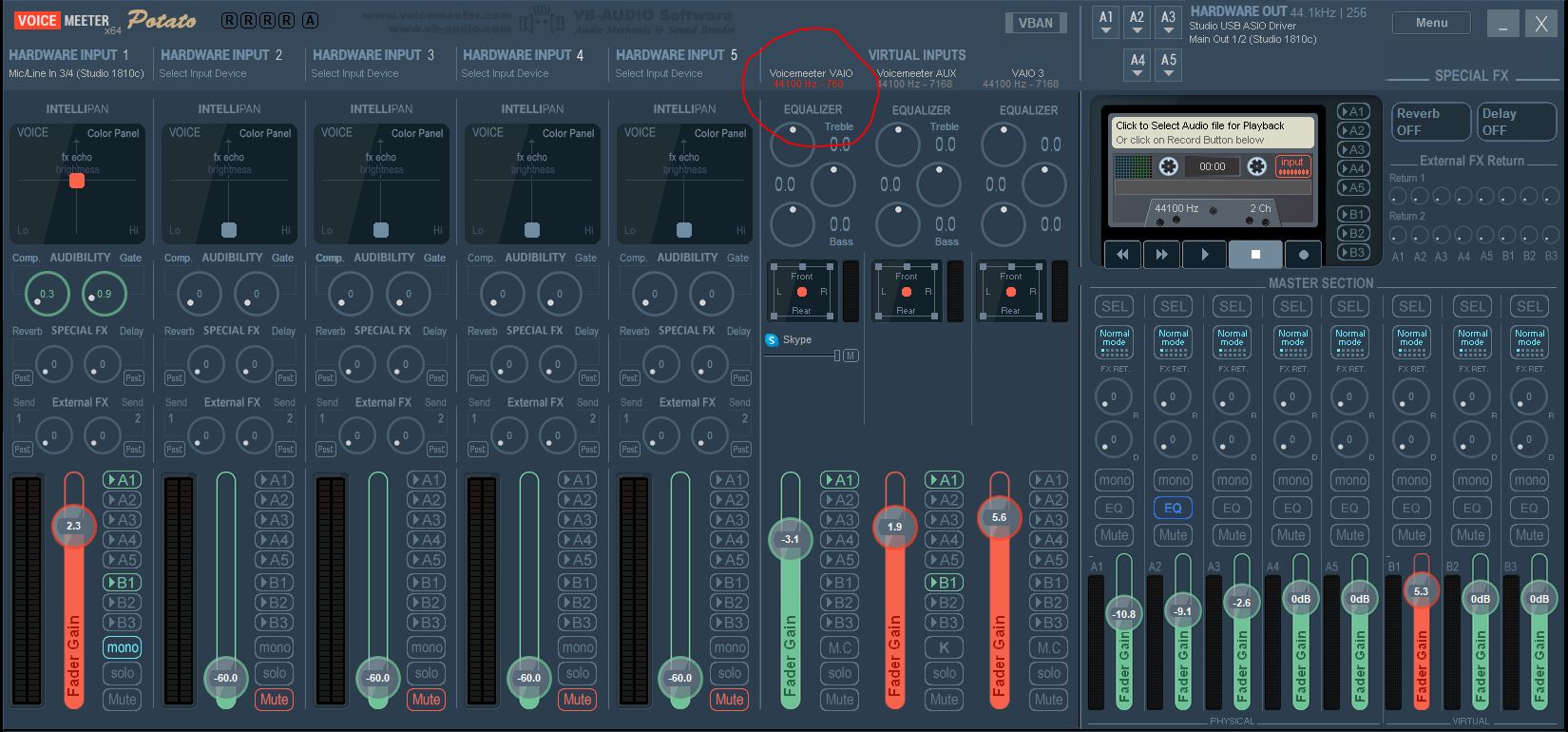Screen dimensions: 1568x732
Task: Toggle M.C on Voicemeeter VAIO strip
Action: pos(840,647)
